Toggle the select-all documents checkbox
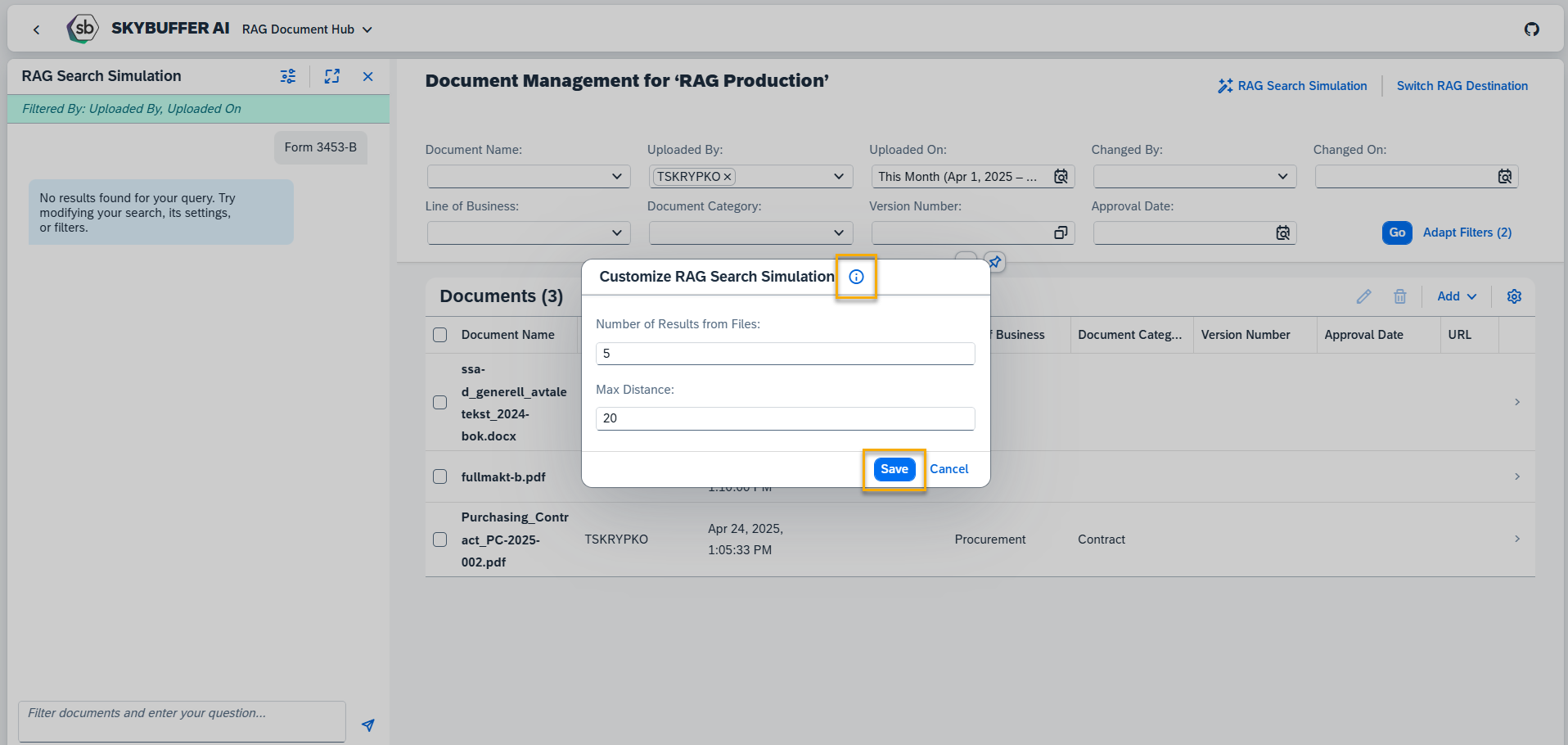1568x745 pixels. pos(439,335)
